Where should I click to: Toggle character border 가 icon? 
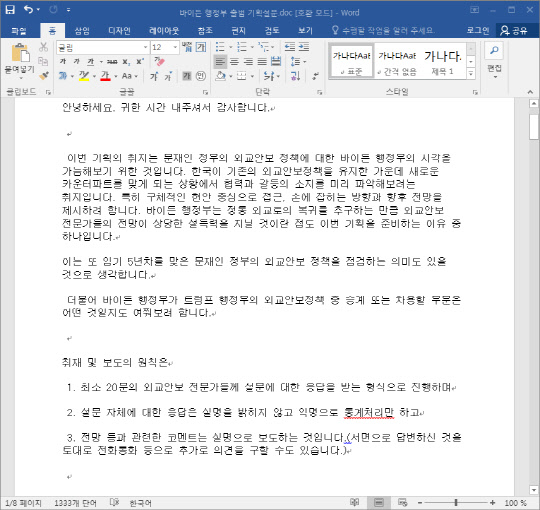(x=201, y=47)
